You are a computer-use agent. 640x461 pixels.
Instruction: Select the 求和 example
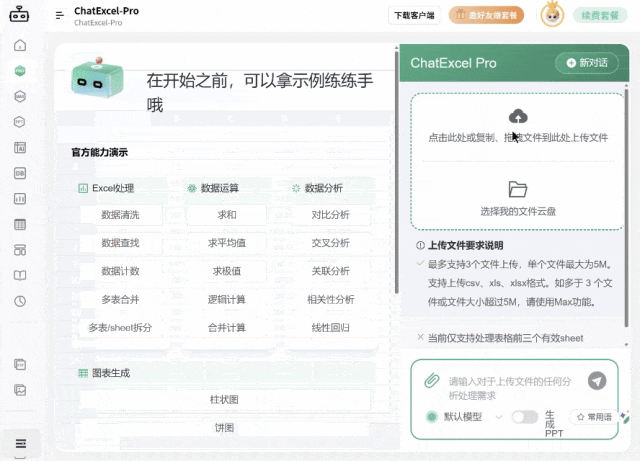pos(227,215)
